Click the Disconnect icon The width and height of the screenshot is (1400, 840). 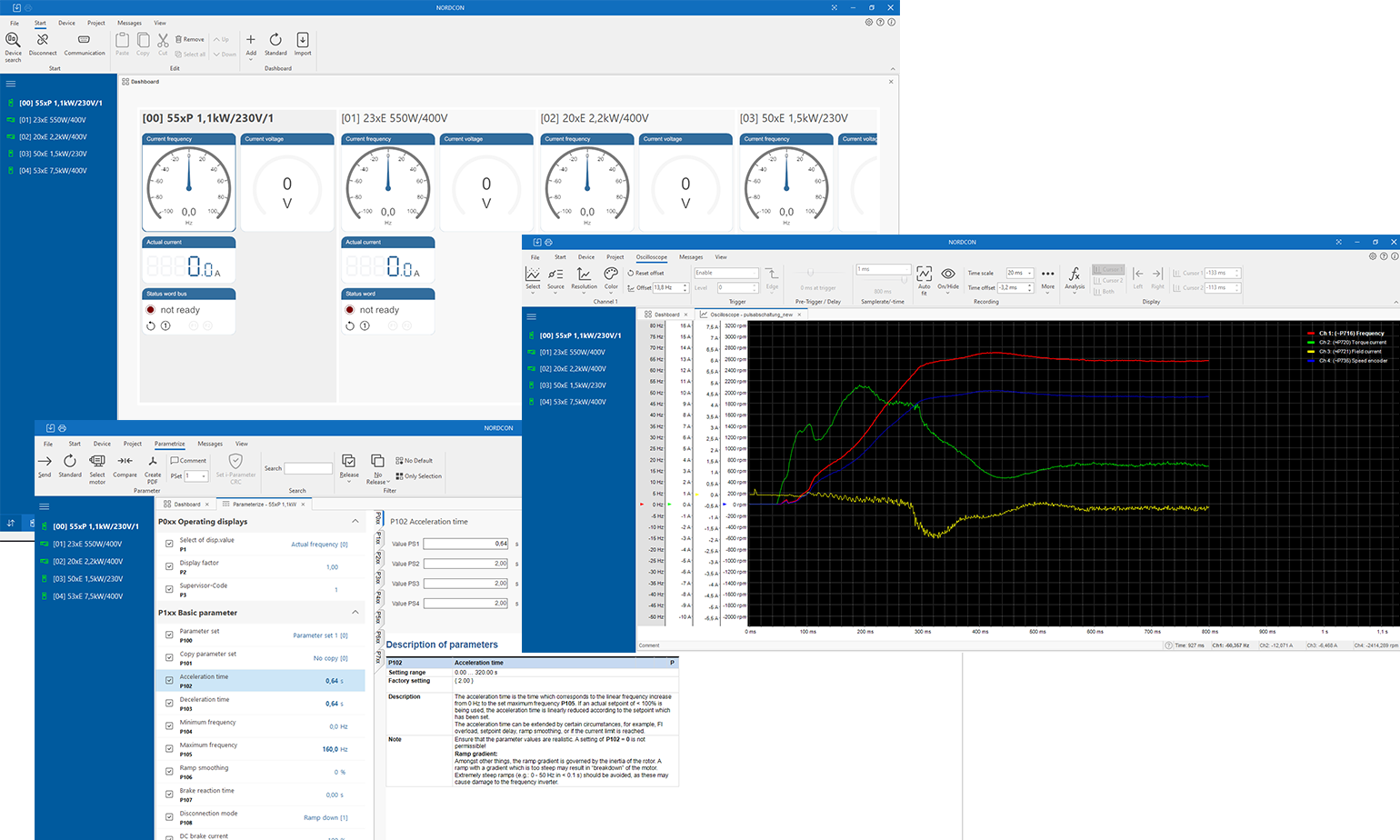pos(43,40)
